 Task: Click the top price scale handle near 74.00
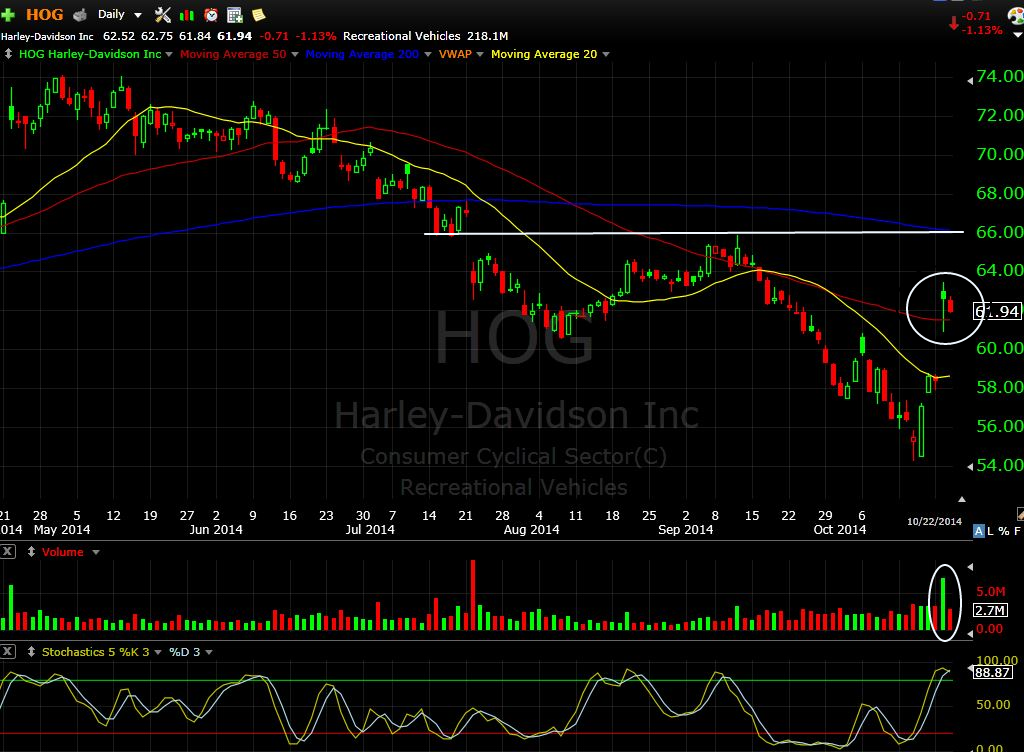(970, 80)
